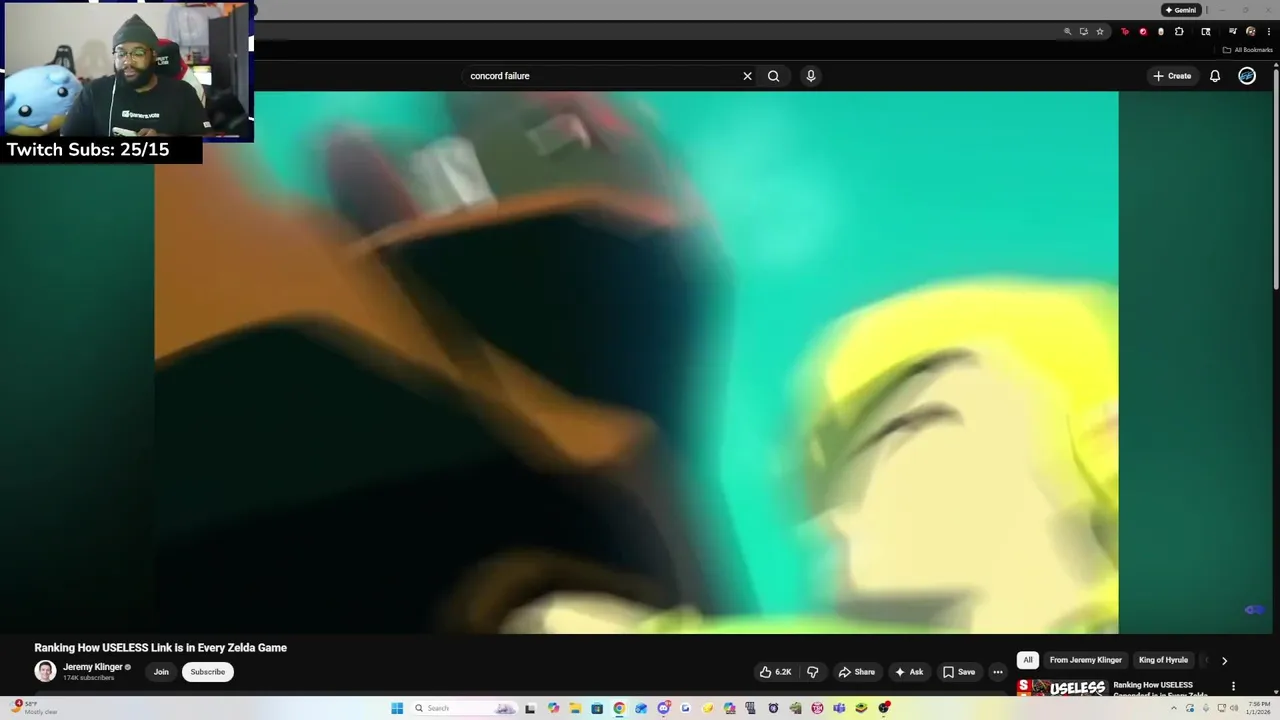
Task: Click the Chrome zoom magnifier icon
Action: click(1068, 32)
